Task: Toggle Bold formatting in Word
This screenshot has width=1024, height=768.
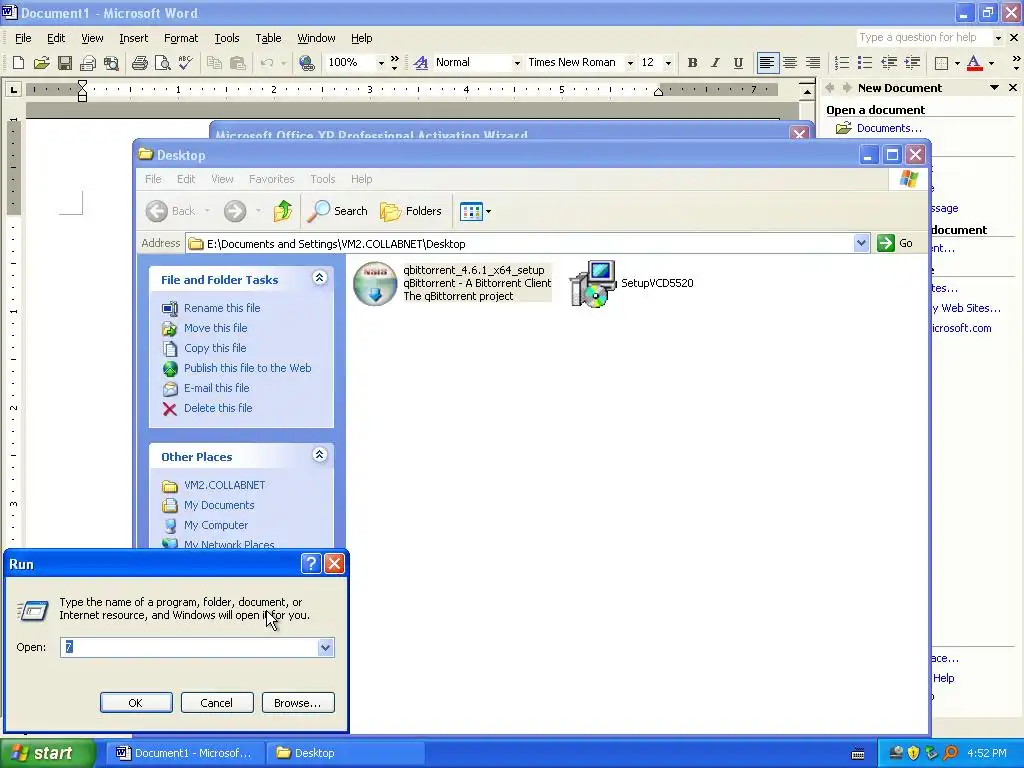Action: [x=692, y=63]
